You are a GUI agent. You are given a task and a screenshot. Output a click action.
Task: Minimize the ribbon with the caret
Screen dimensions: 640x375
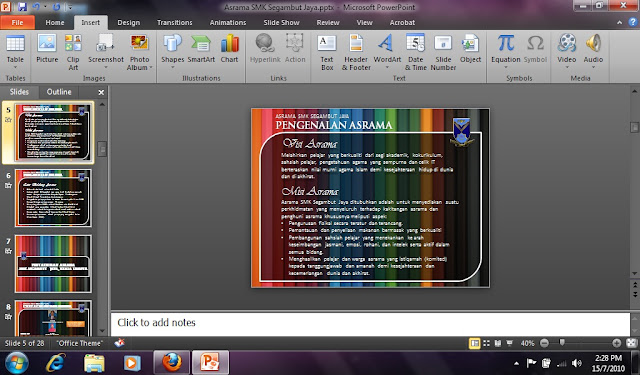(x=620, y=22)
